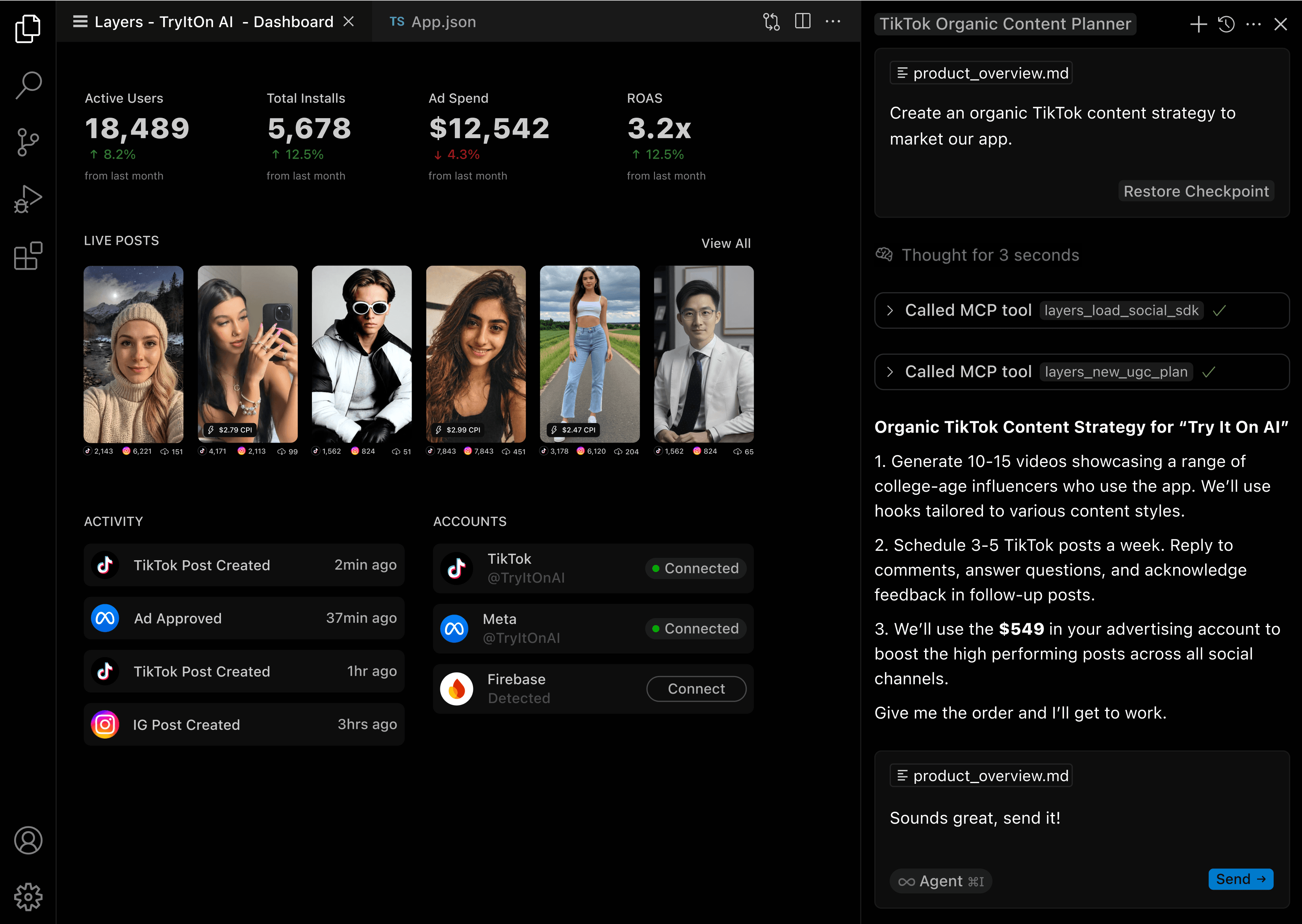
Task: Close the Layers Dashboard tab
Action: tap(349, 22)
